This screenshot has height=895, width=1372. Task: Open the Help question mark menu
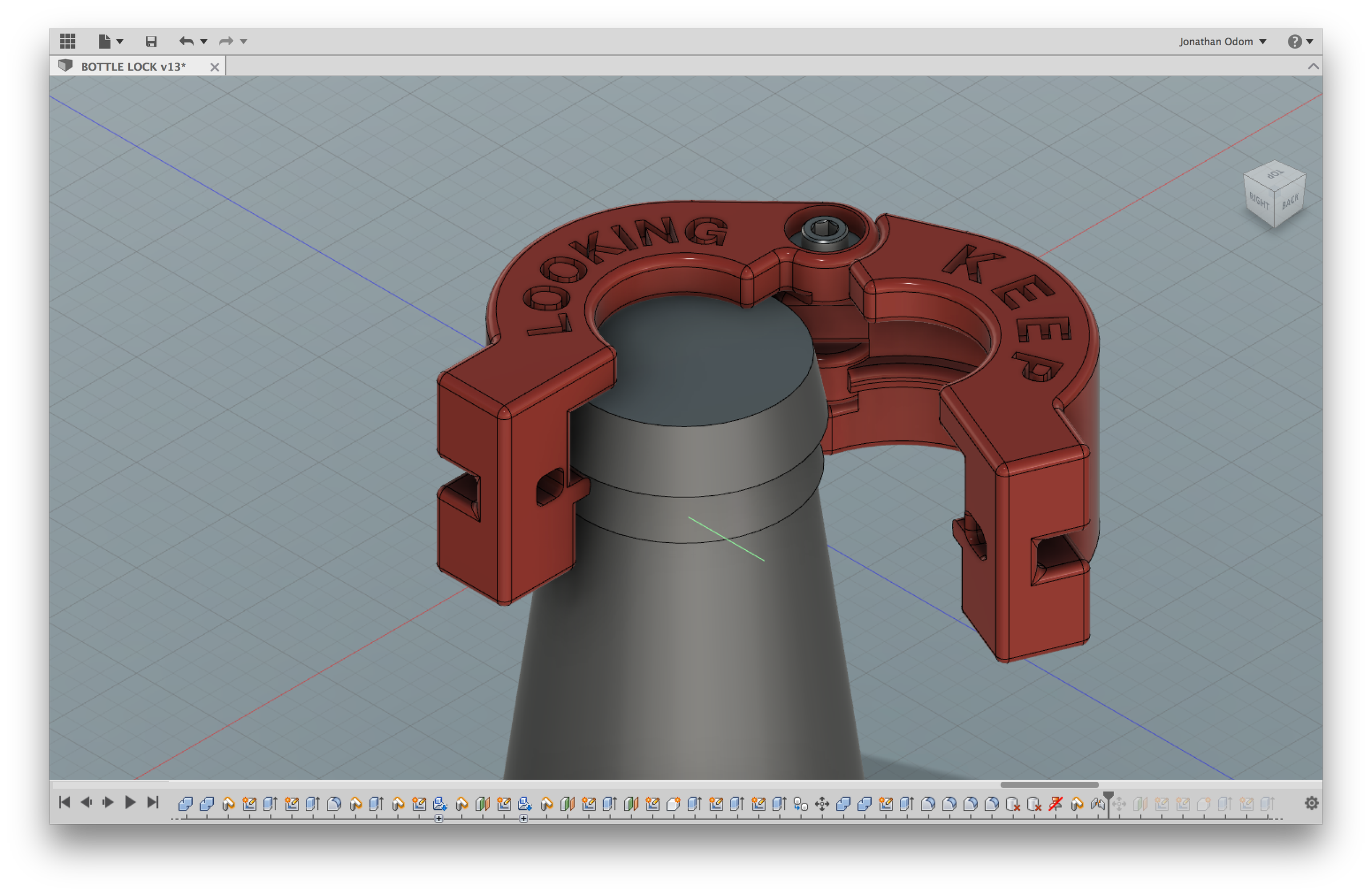point(1294,42)
